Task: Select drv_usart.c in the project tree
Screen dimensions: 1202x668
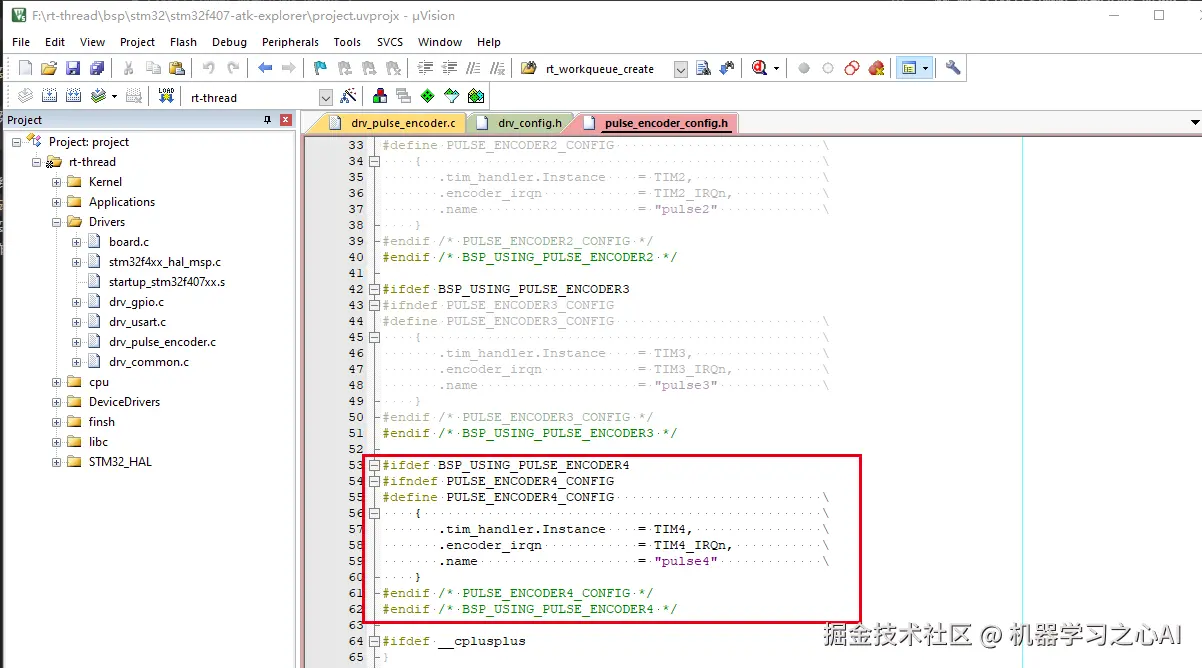Action: coord(138,322)
